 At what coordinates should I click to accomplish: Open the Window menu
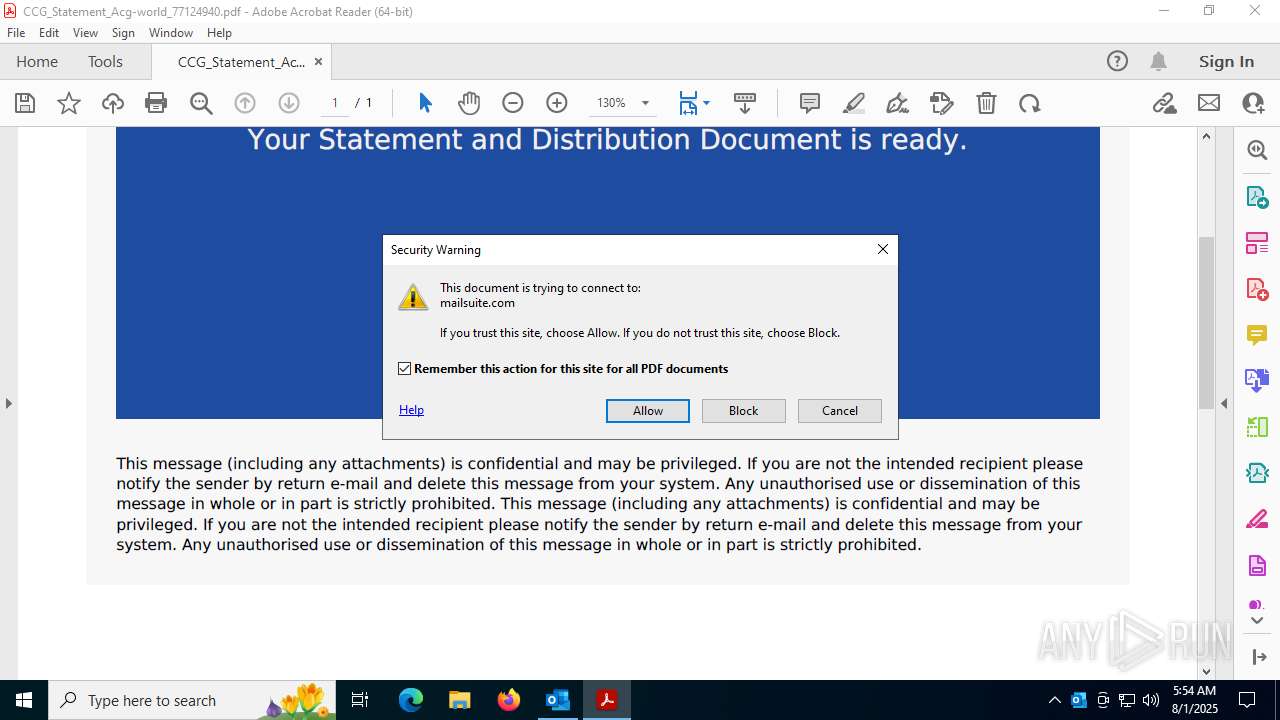(171, 33)
